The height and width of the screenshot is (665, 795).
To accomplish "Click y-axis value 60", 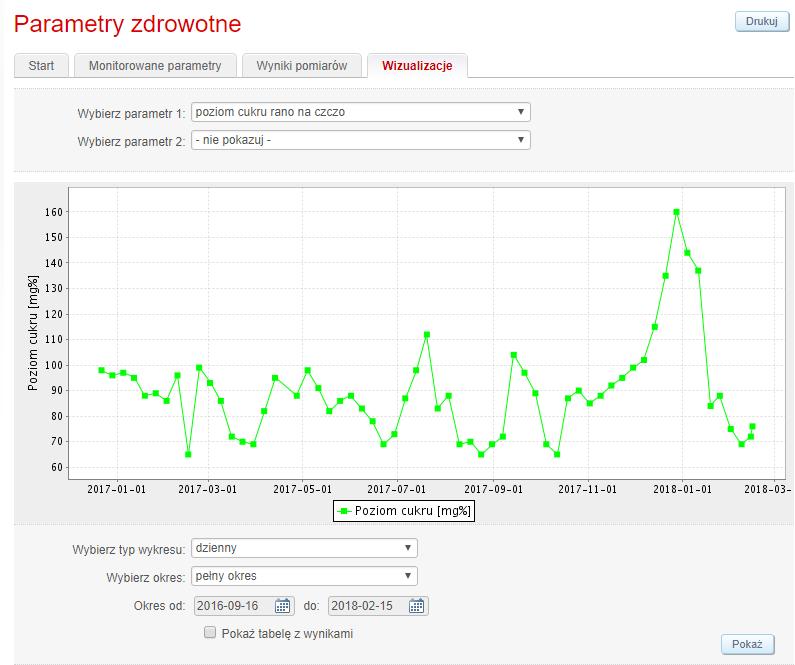I will point(57,467).
